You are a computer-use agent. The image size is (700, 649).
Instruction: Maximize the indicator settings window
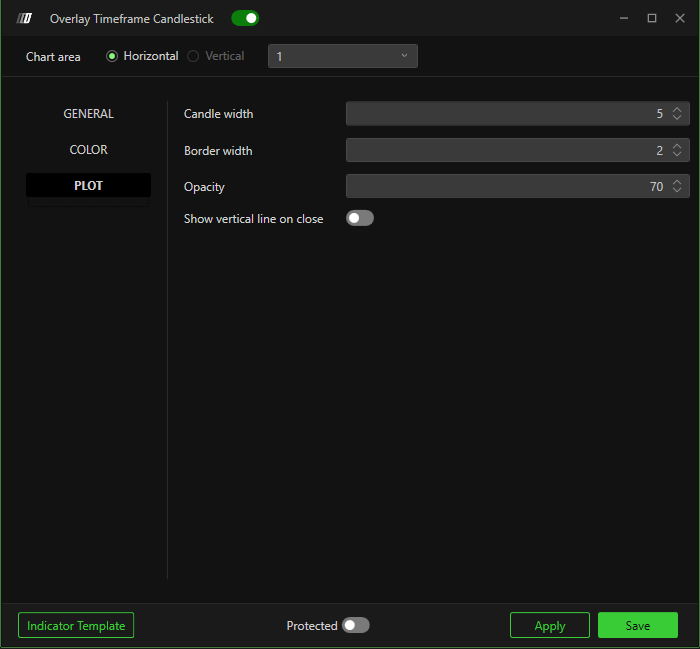[x=652, y=18]
